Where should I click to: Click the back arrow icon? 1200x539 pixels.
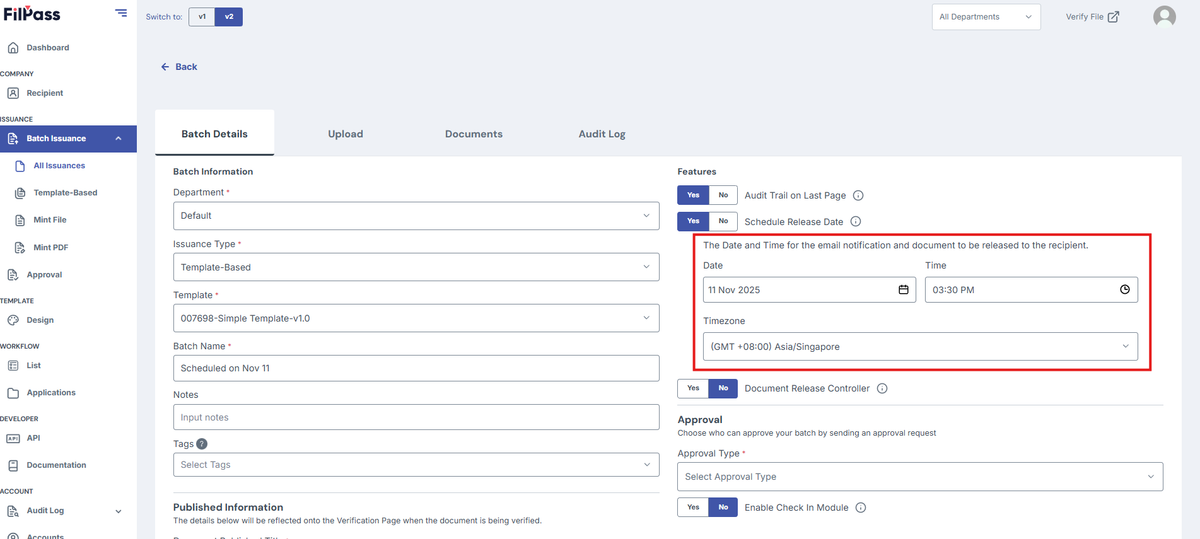(x=165, y=67)
